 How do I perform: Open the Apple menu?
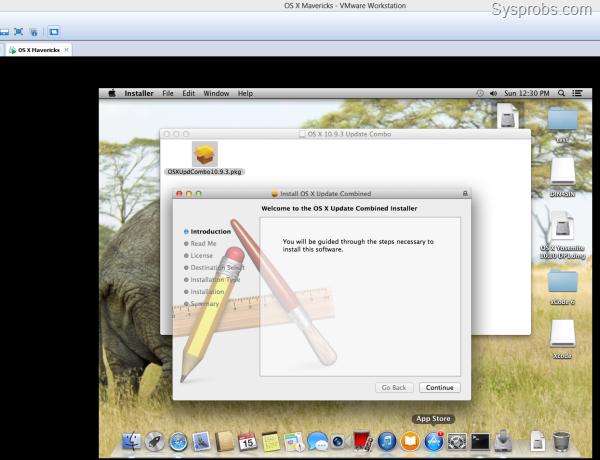click(112, 93)
